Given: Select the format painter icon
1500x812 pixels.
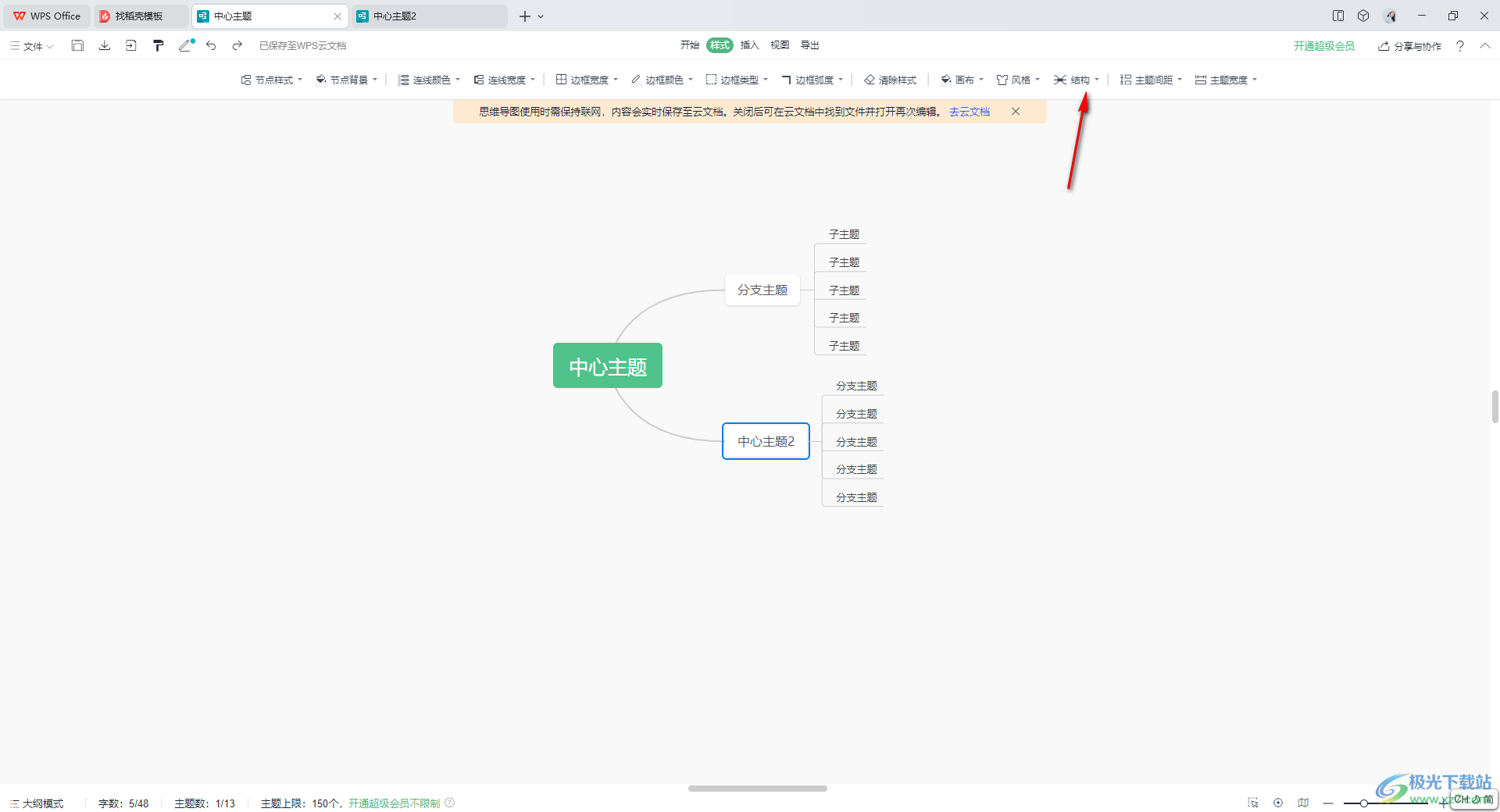Looking at the screenshot, I should pyautogui.click(x=158, y=45).
